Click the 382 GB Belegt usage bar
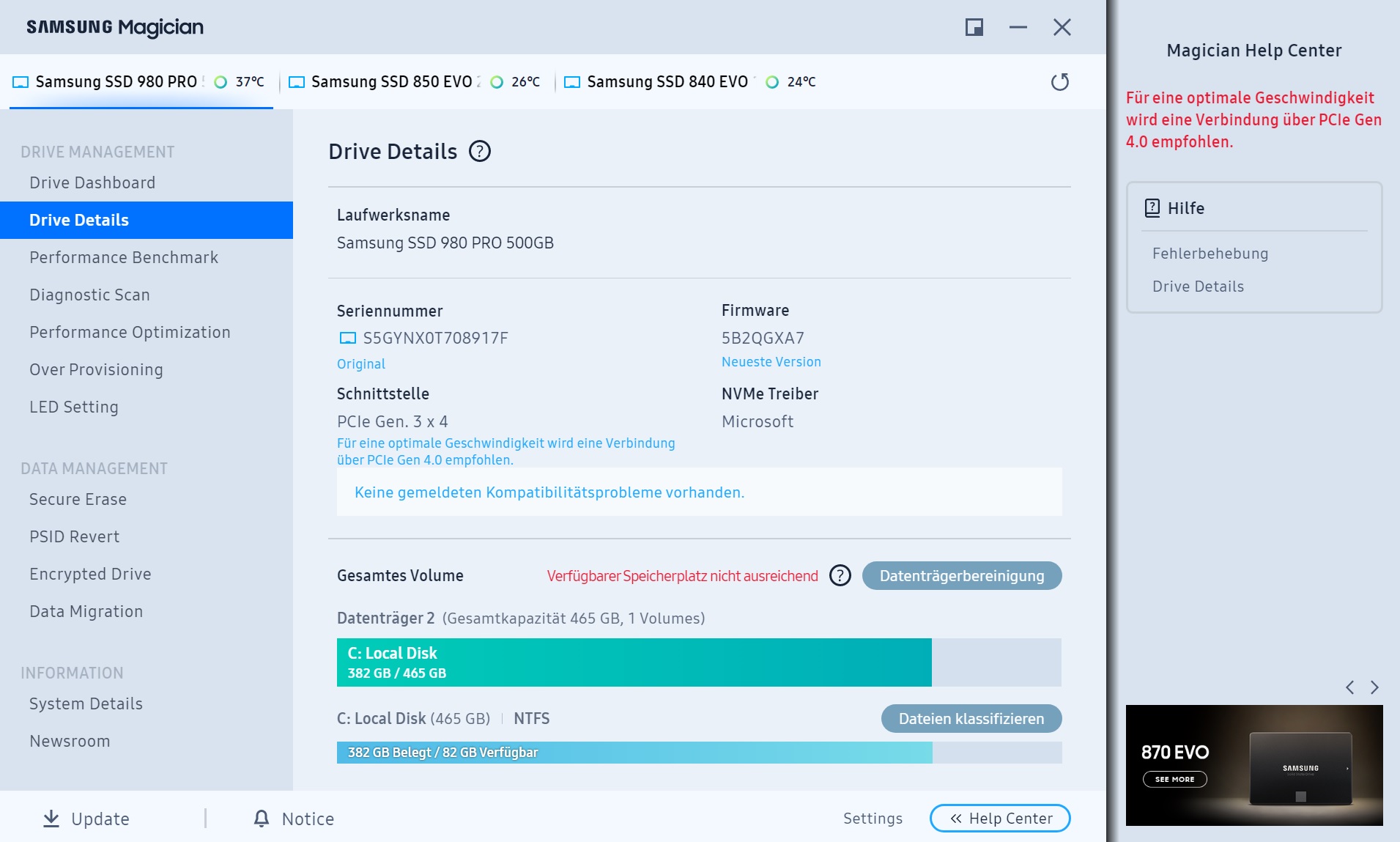Screen dimensions: 1400x842 point(699,753)
